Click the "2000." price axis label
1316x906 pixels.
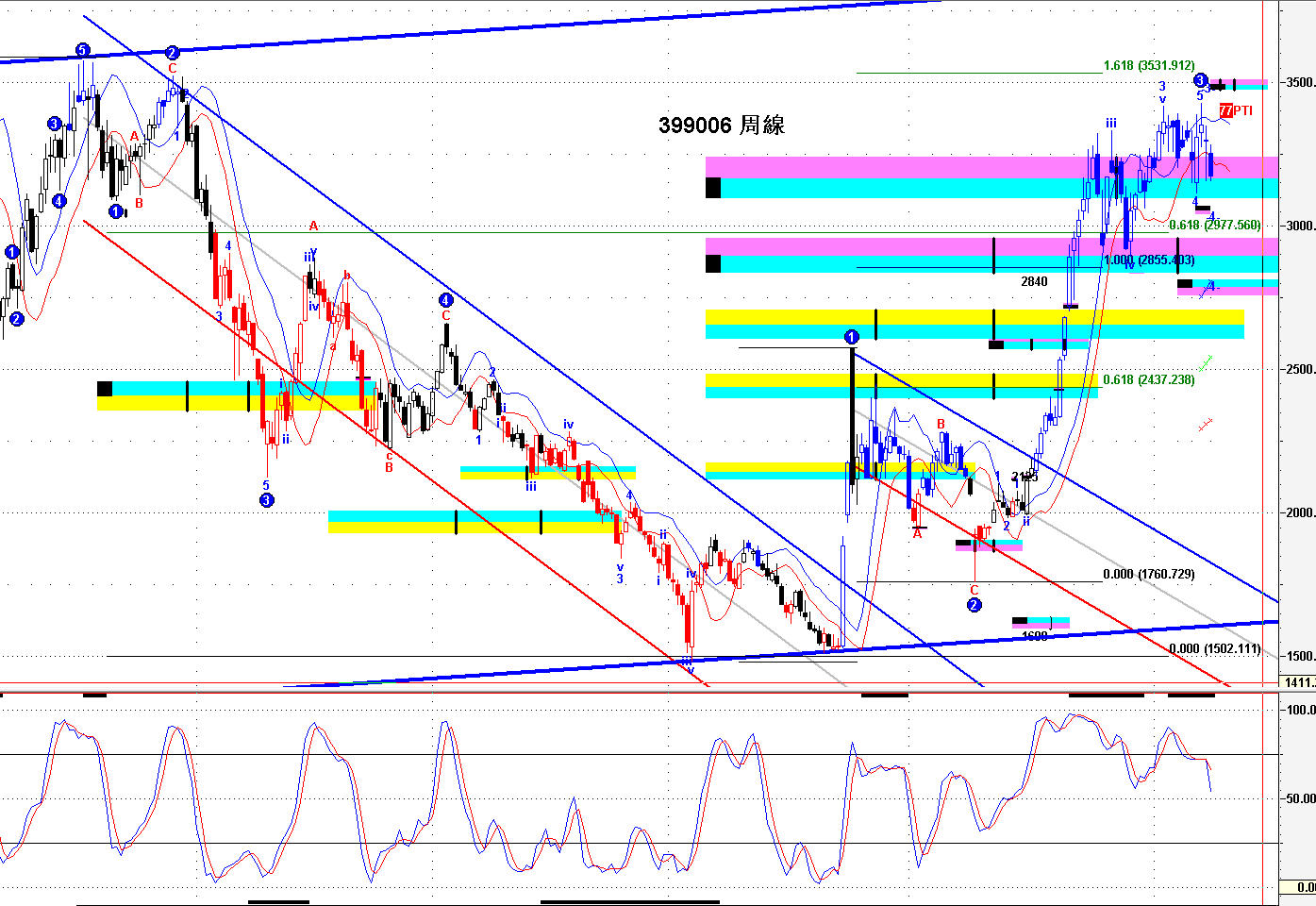(1301, 513)
